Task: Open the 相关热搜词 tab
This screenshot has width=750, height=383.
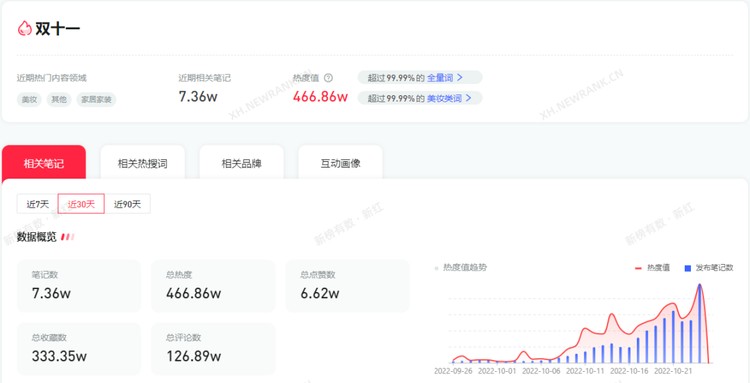Action: click(x=143, y=163)
